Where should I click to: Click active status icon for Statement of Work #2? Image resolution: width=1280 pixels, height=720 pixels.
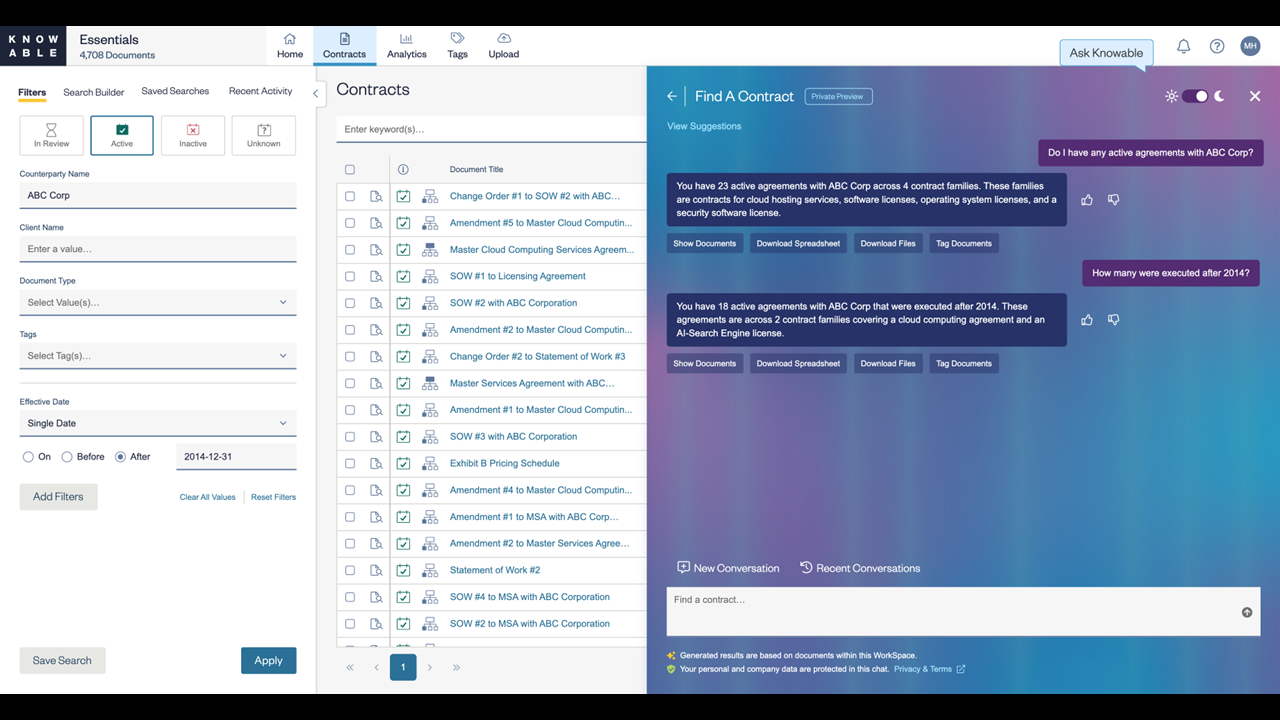[x=403, y=570]
